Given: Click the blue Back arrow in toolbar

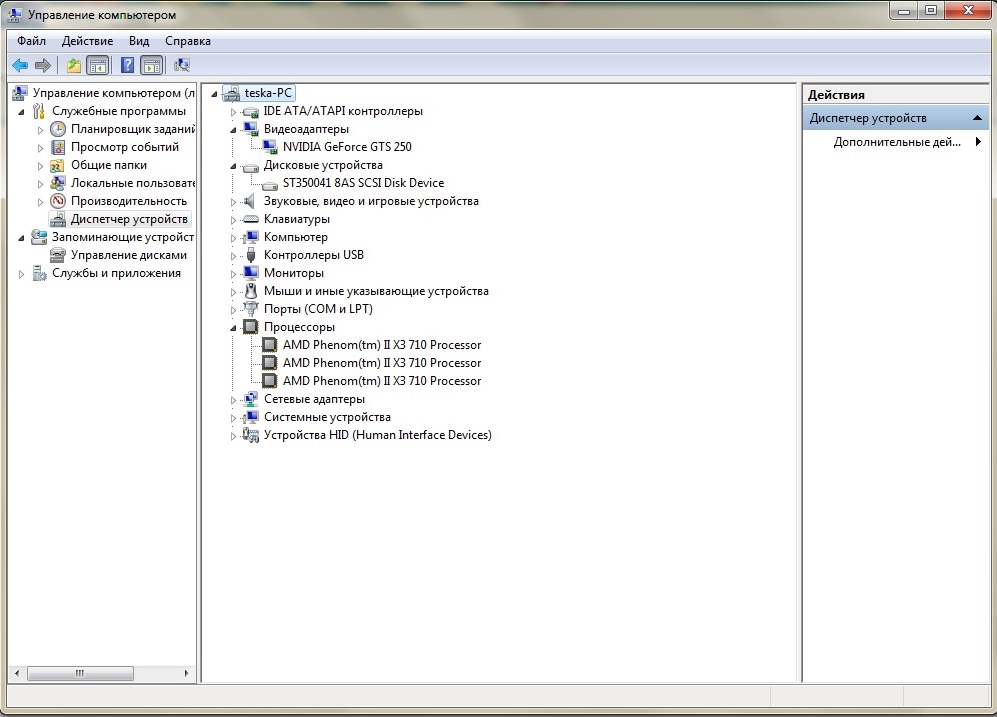Looking at the screenshot, I should point(20,65).
